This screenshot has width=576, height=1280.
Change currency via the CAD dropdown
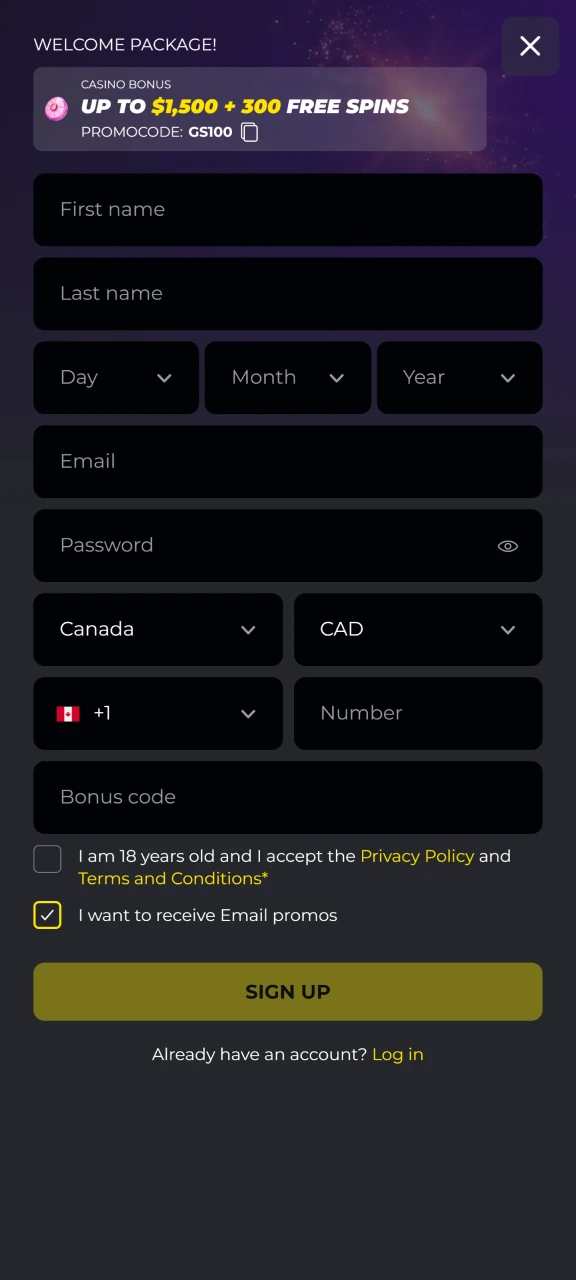point(418,629)
